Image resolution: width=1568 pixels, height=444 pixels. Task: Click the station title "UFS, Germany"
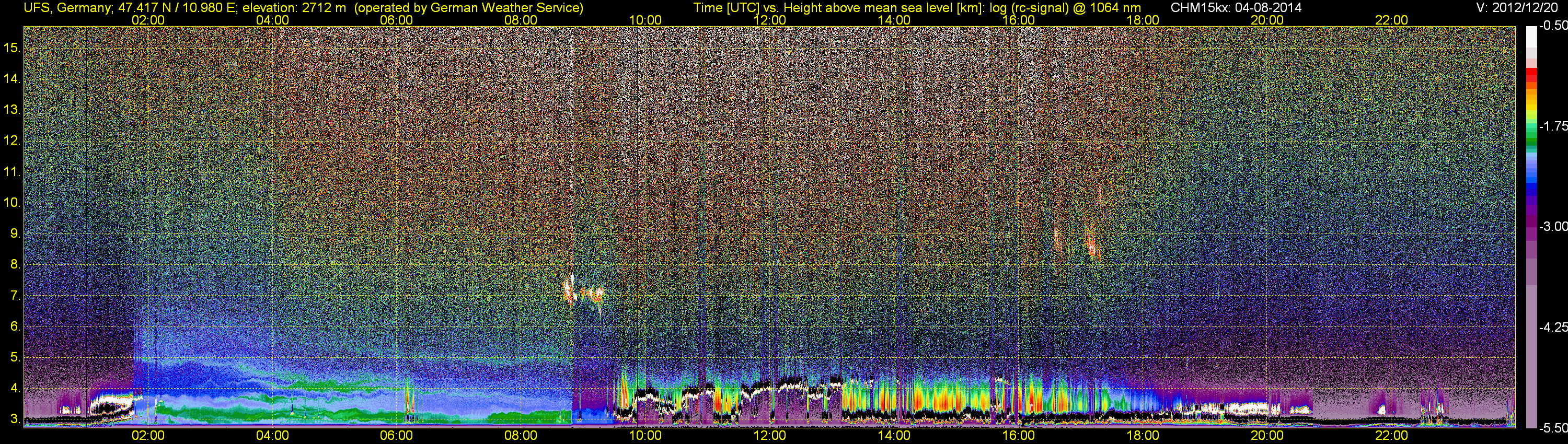[x=67, y=8]
